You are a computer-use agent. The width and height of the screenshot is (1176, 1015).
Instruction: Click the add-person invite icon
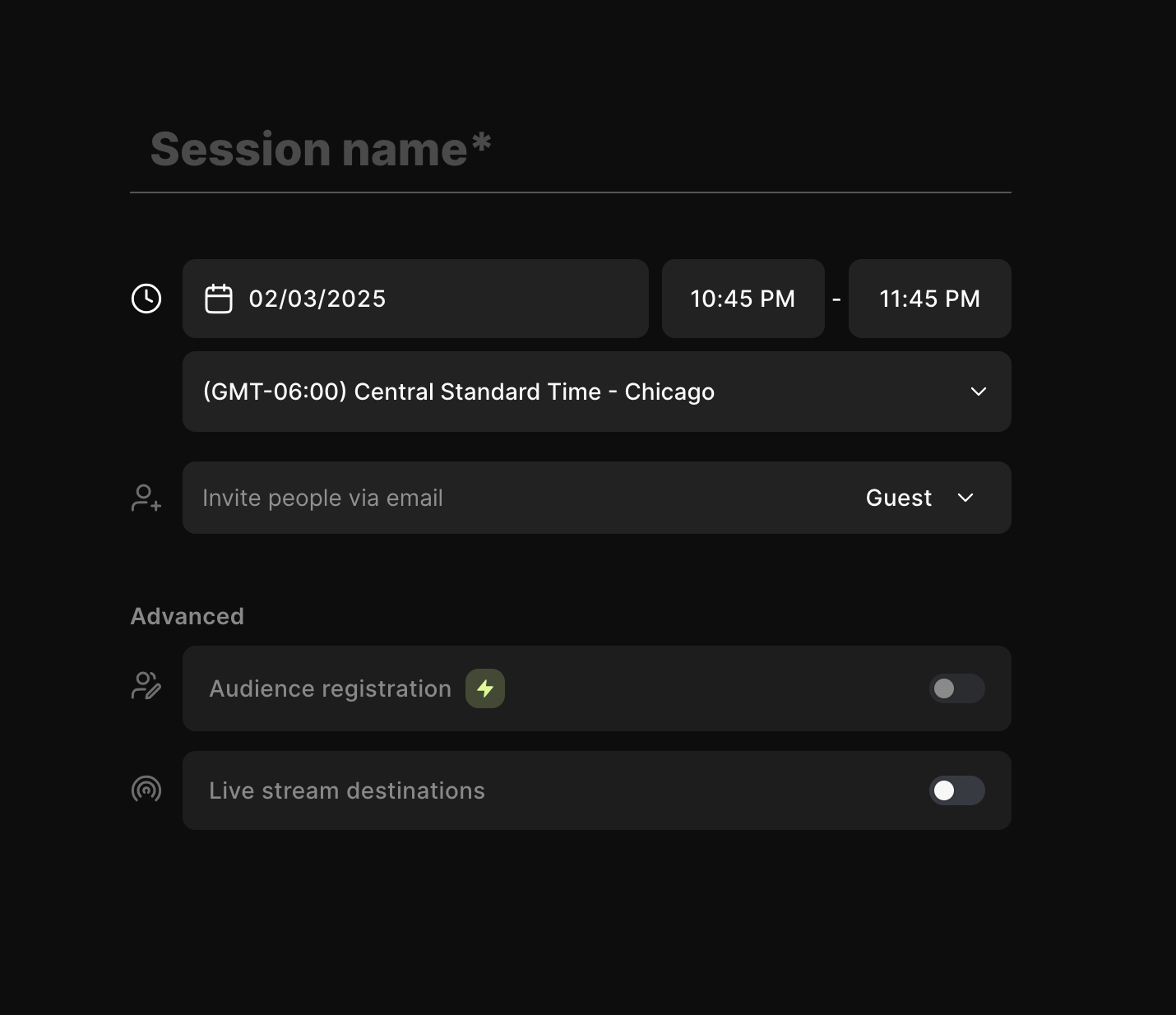tap(146, 498)
